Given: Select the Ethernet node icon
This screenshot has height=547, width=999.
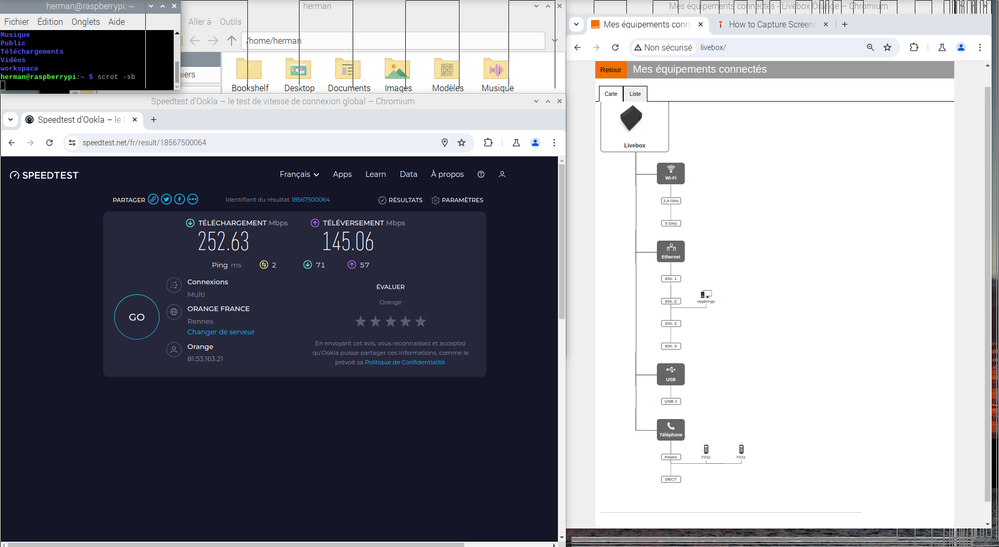Looking at the screenshot, I should pos(671,250).
